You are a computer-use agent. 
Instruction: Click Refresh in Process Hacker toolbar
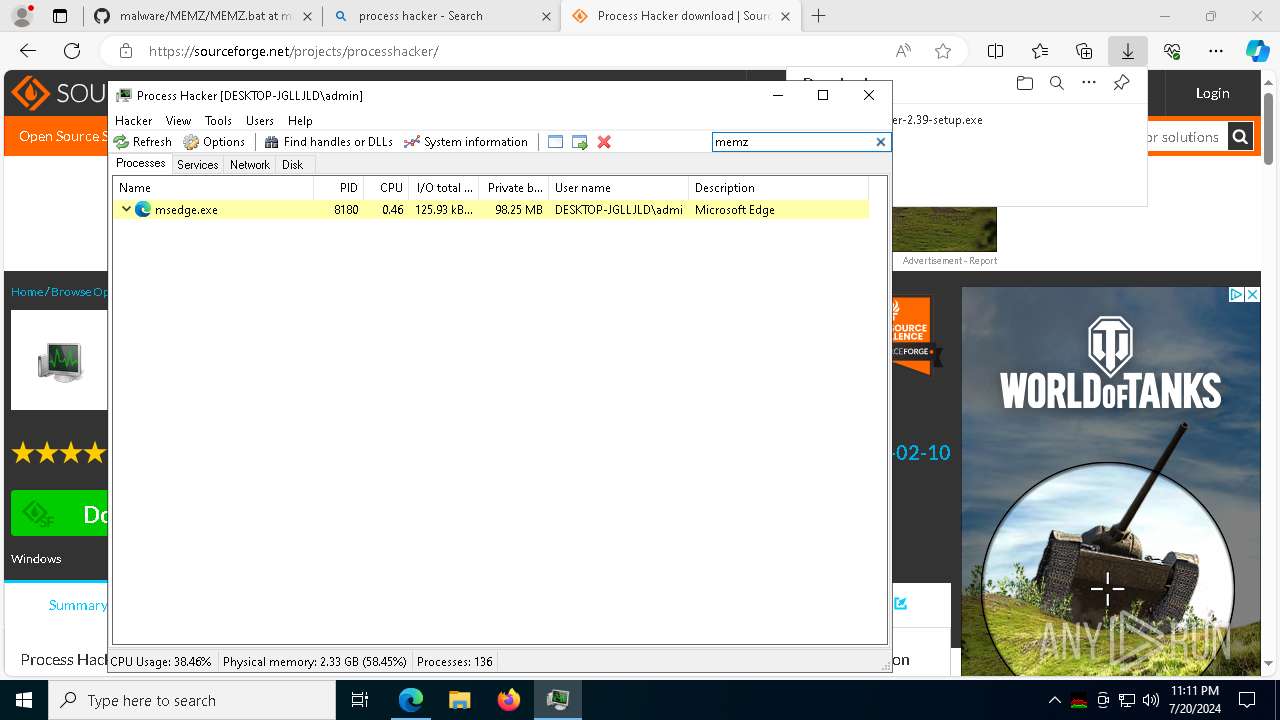tap(142, 142)
